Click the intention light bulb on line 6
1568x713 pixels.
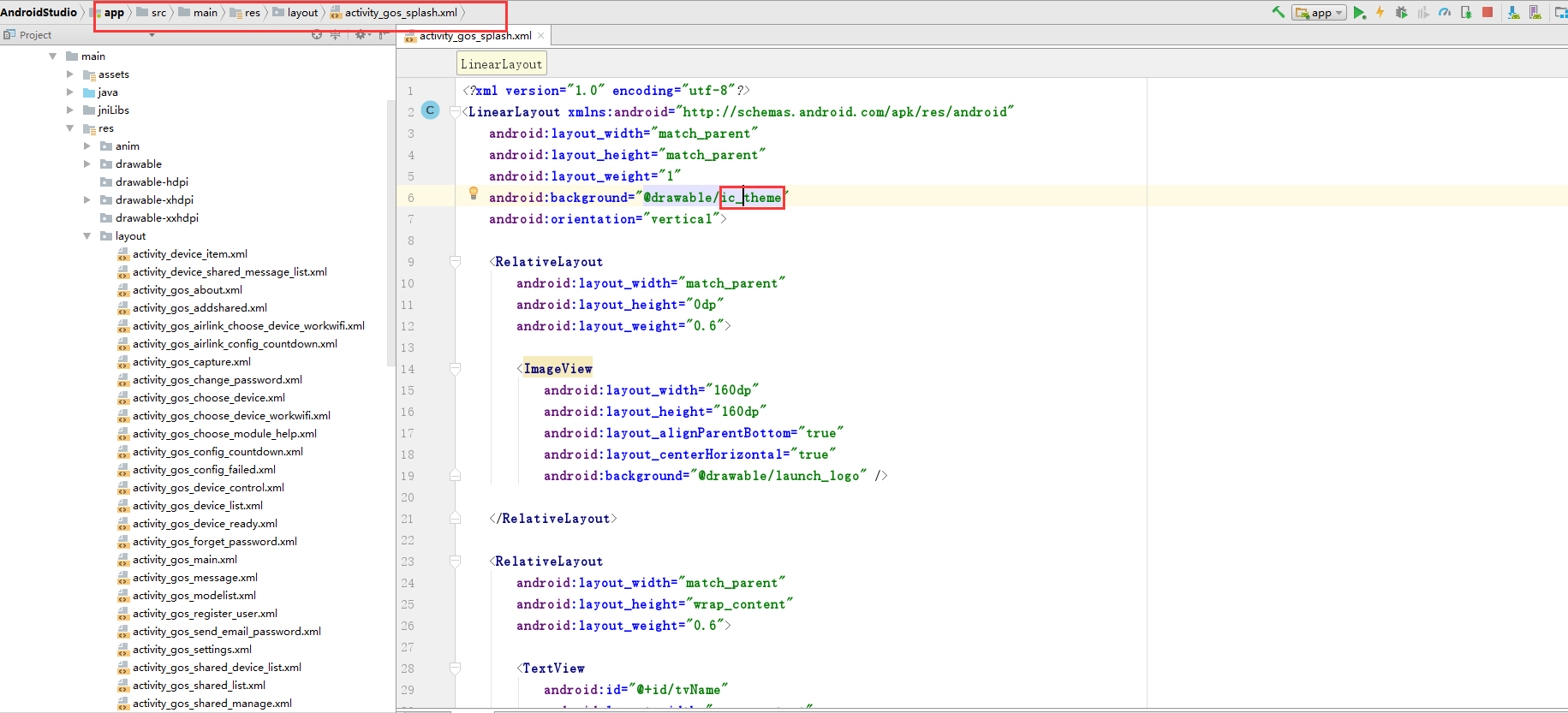pos(474,193)
